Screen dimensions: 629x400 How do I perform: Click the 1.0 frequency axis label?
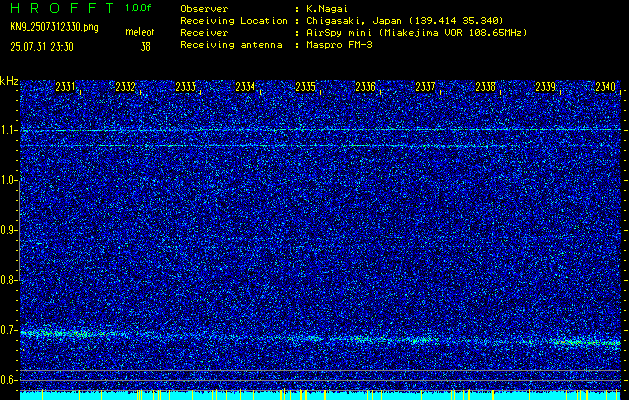coord(7,180)
